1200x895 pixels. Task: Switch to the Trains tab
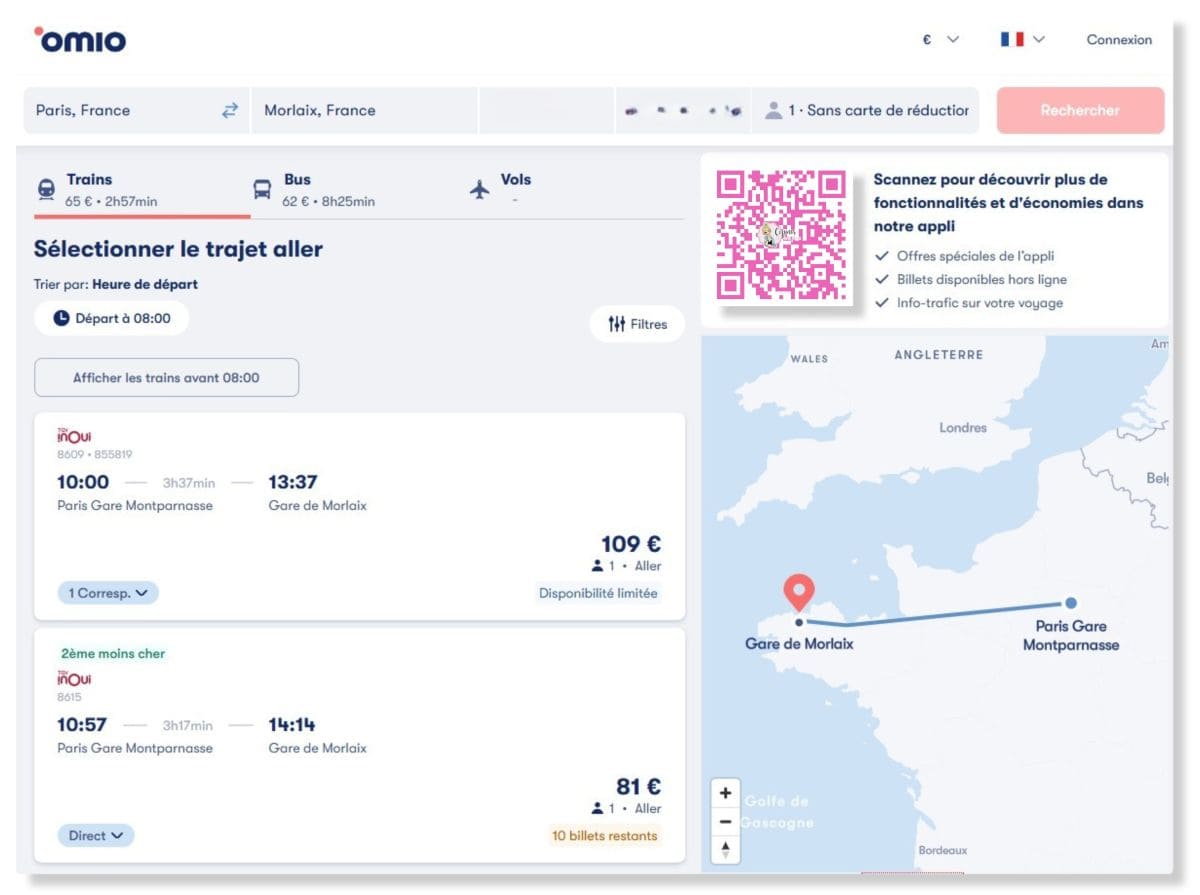tap(142, 189)
